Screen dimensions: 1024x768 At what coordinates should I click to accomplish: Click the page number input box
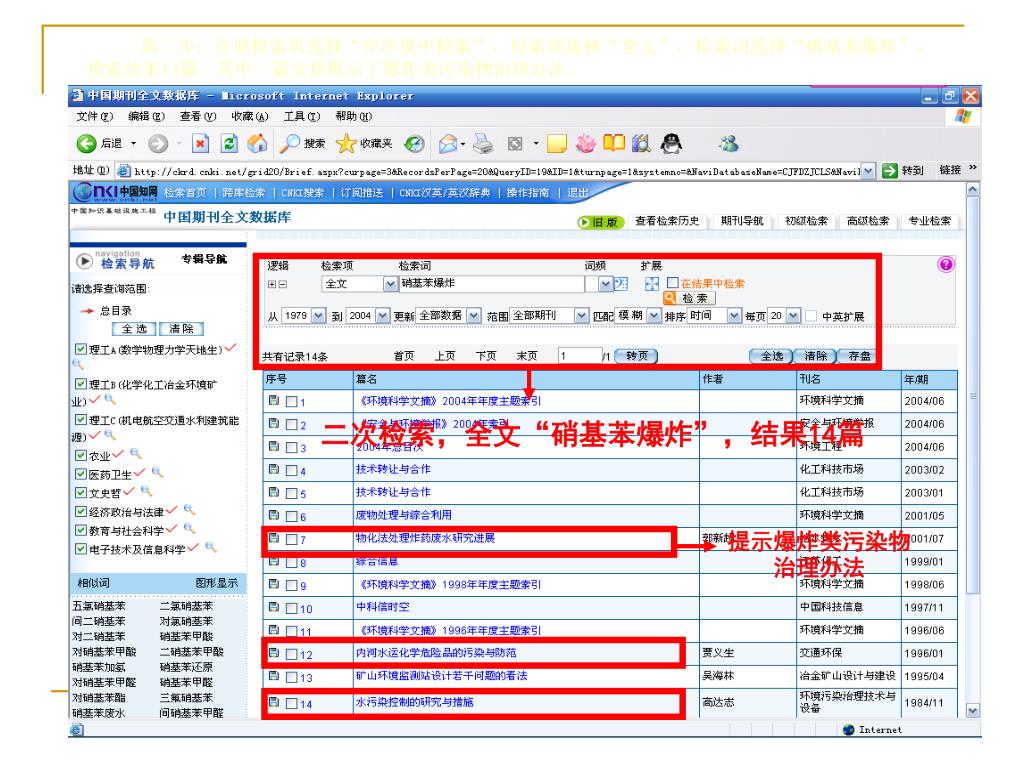pyautogui.click(x=580, y=356)
